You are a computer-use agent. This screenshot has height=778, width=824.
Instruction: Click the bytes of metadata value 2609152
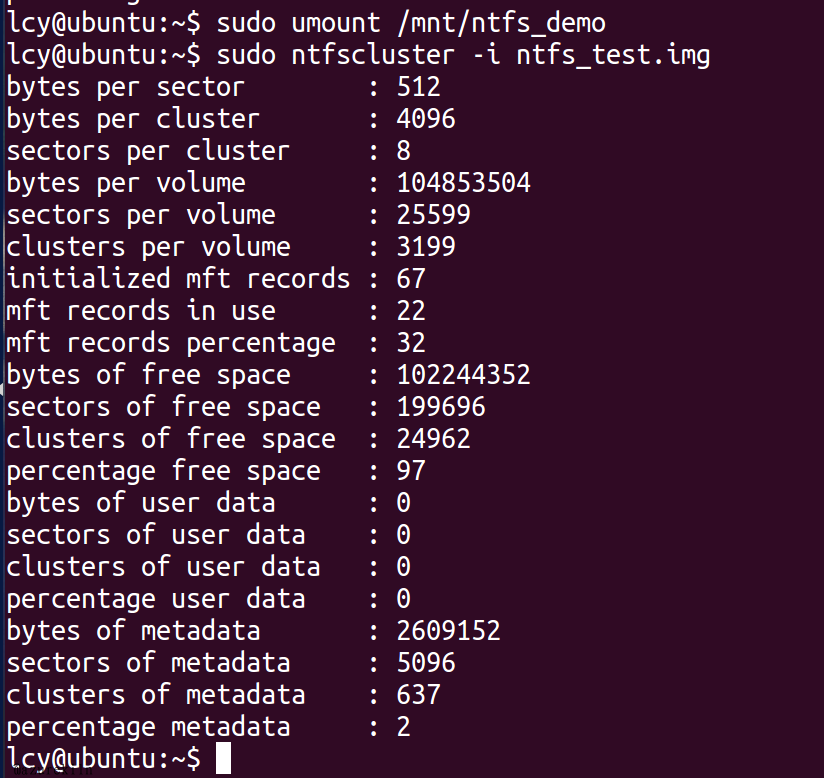pos(448,631)
